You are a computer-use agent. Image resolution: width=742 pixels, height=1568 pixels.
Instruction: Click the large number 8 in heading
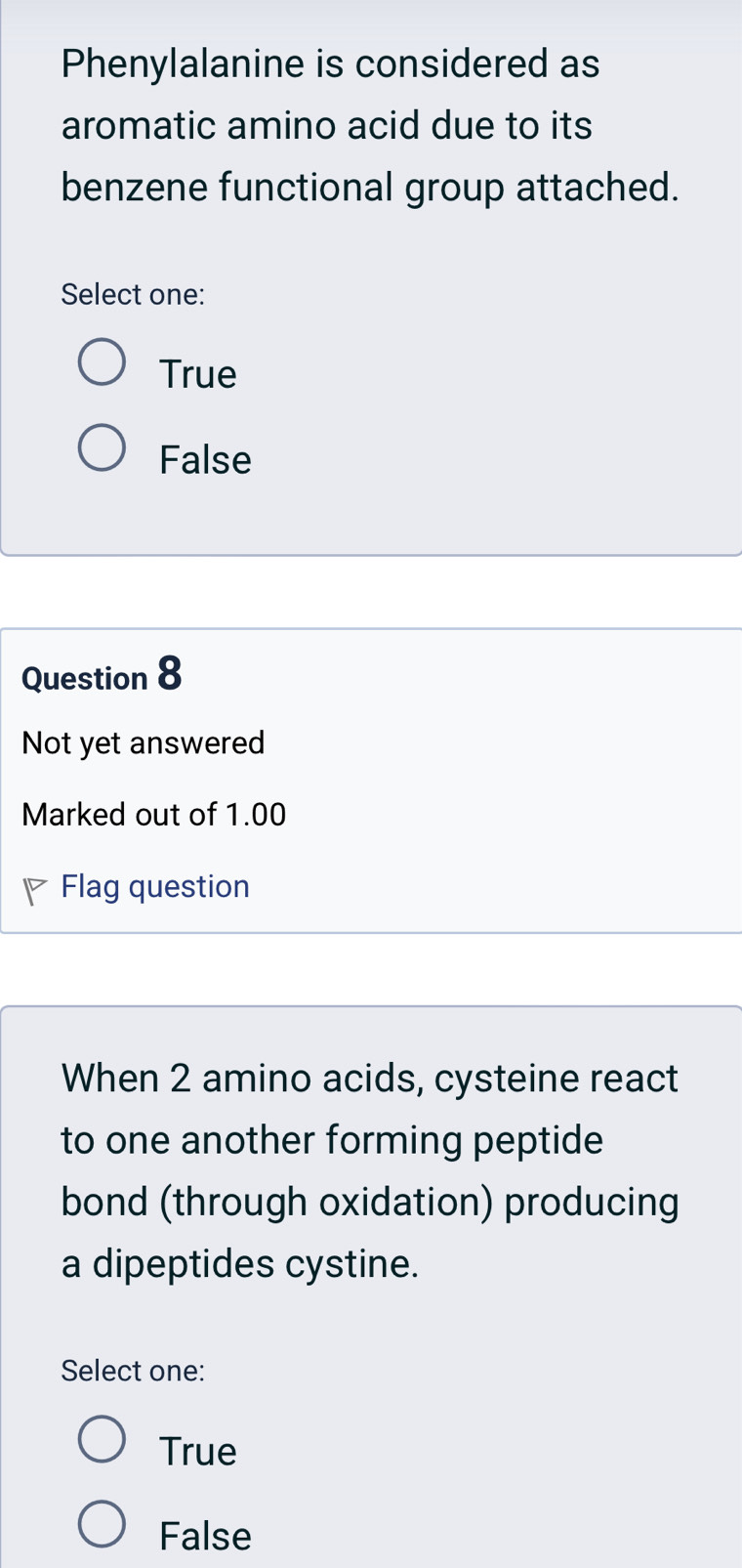169,674
